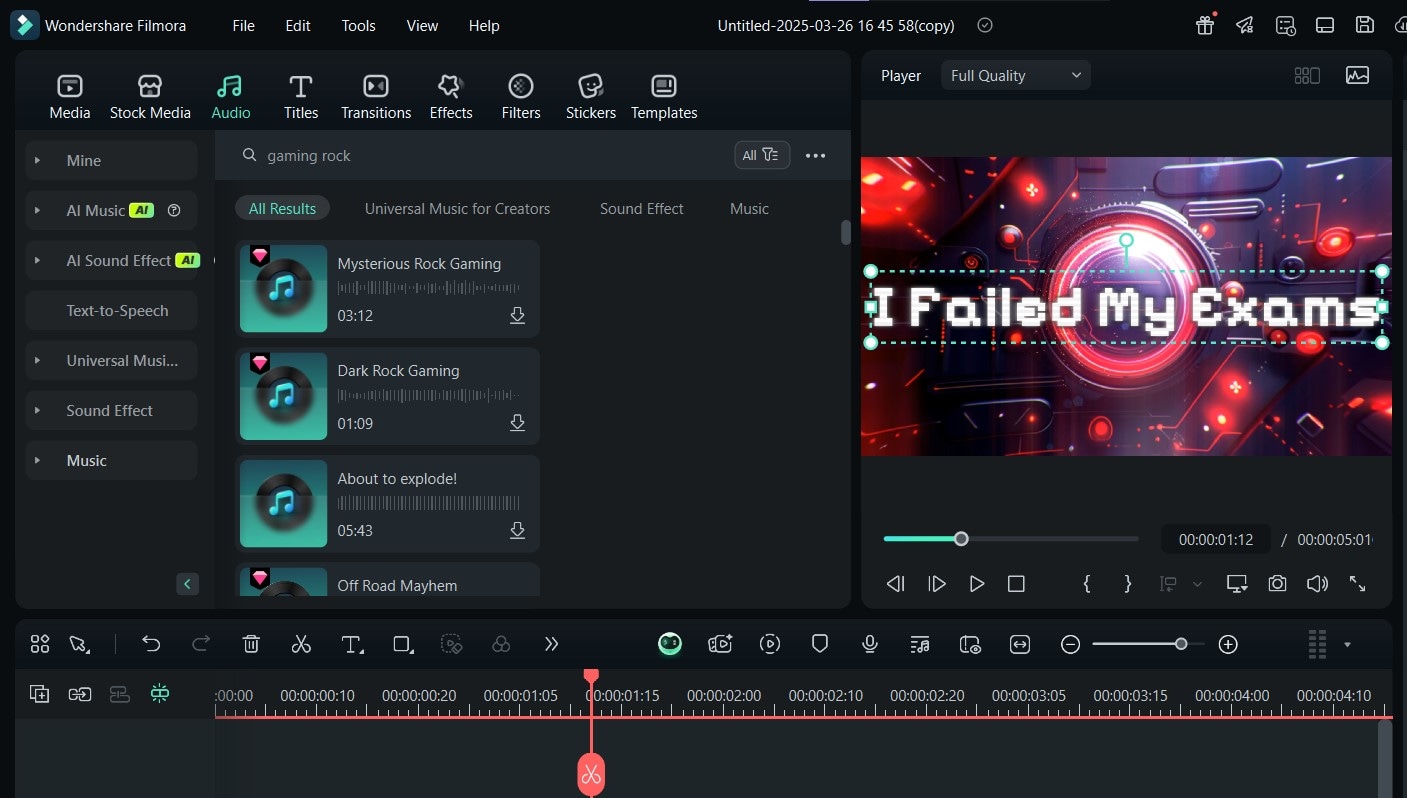
Task: Open the Filters tab
Action: pyautogui.click(x=521, y=97)
